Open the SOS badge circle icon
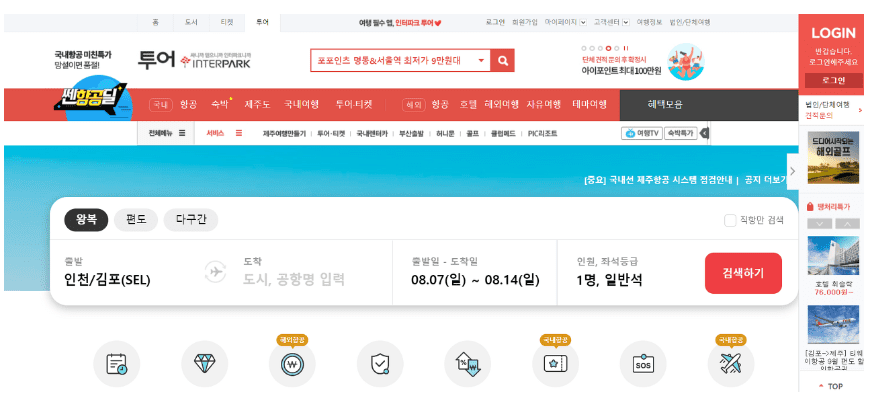The width and height of the screenshot is (871, 405). tap(643, 364)
